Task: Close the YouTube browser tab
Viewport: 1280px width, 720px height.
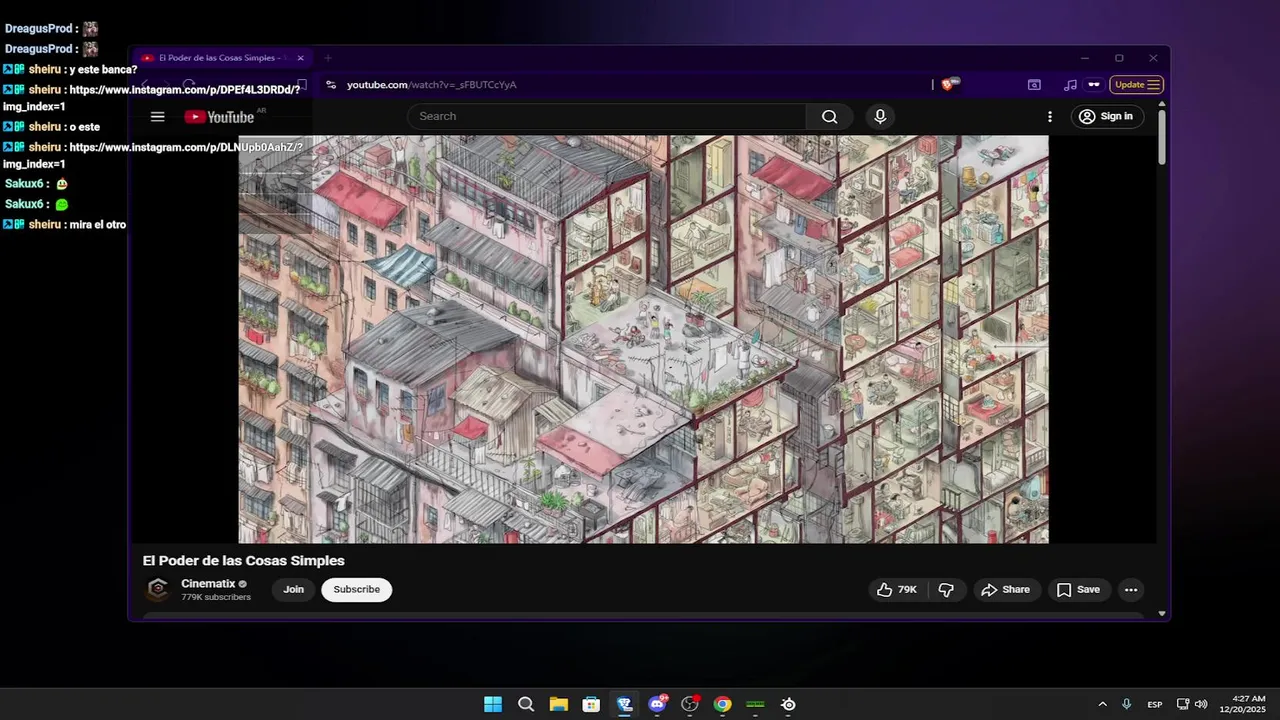Action: pyautogui.click(x=300, y=58)
